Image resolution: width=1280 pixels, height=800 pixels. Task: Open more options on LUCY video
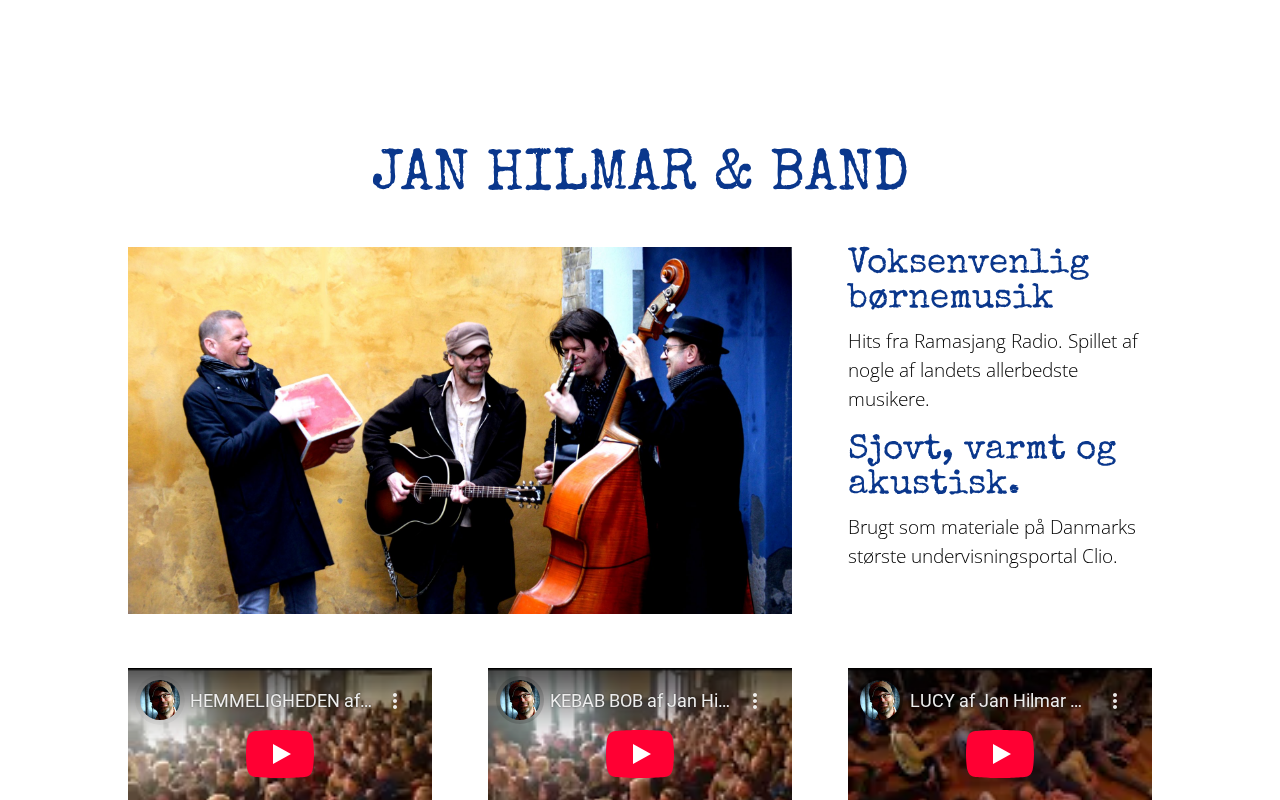tap(1115, 701)
